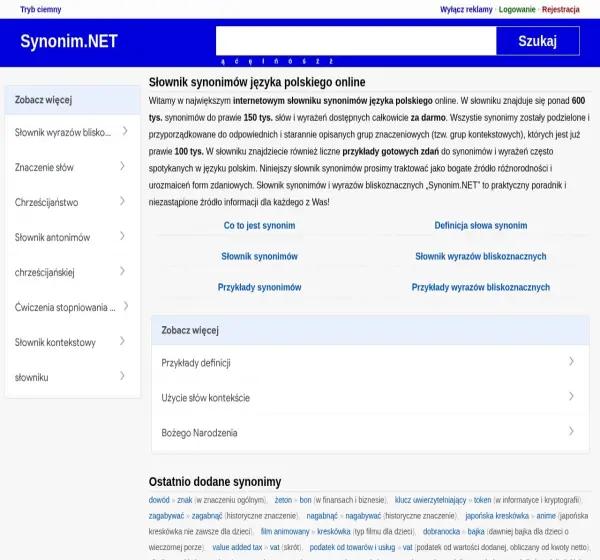
Task: Click the synonym link bon
Action: tap(305, 500)
